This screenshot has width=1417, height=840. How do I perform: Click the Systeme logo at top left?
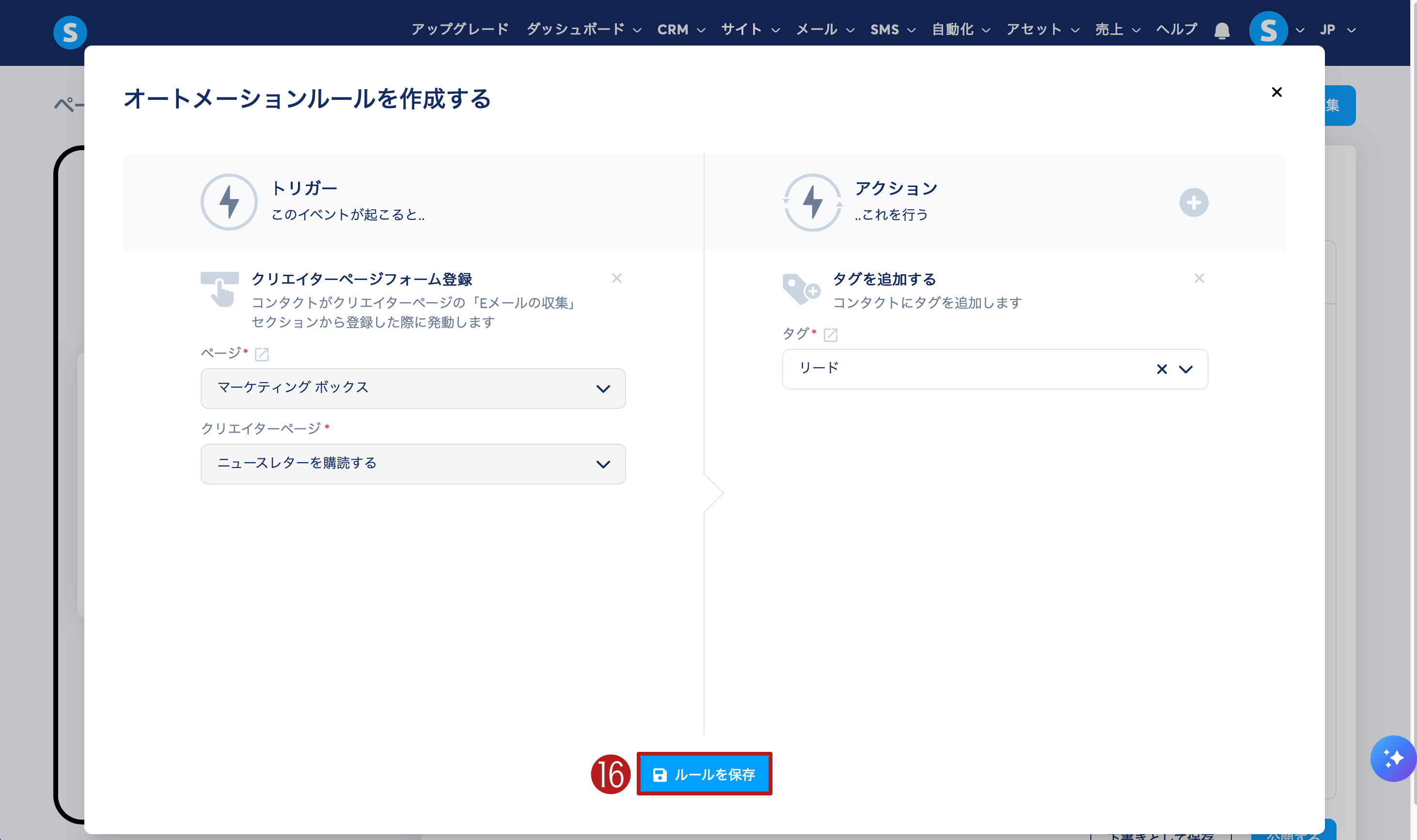click(x=70, y=32)
